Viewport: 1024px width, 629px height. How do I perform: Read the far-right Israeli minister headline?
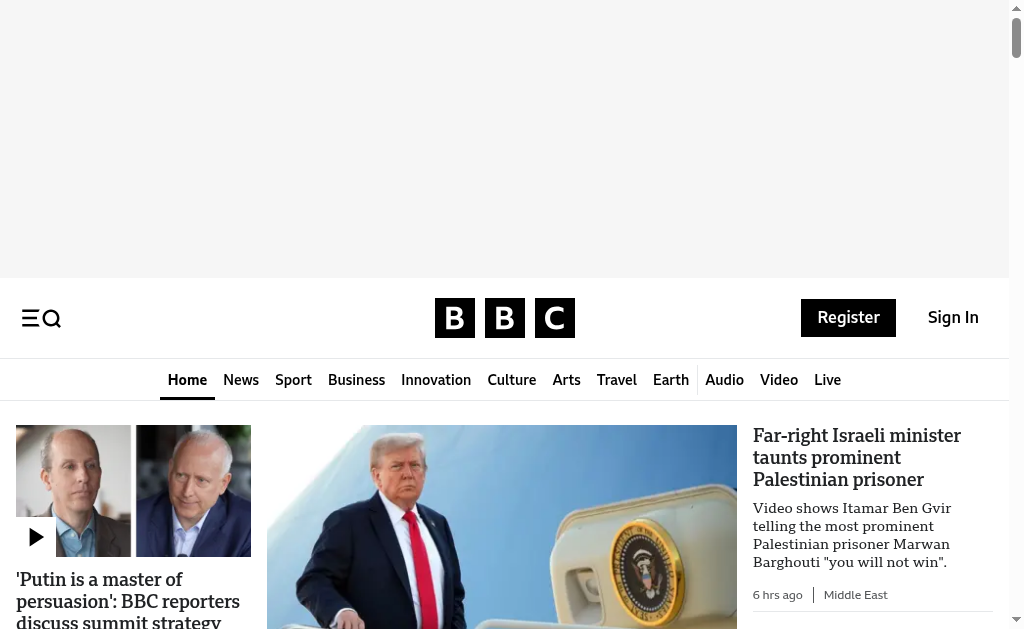(x=857, y=457)
